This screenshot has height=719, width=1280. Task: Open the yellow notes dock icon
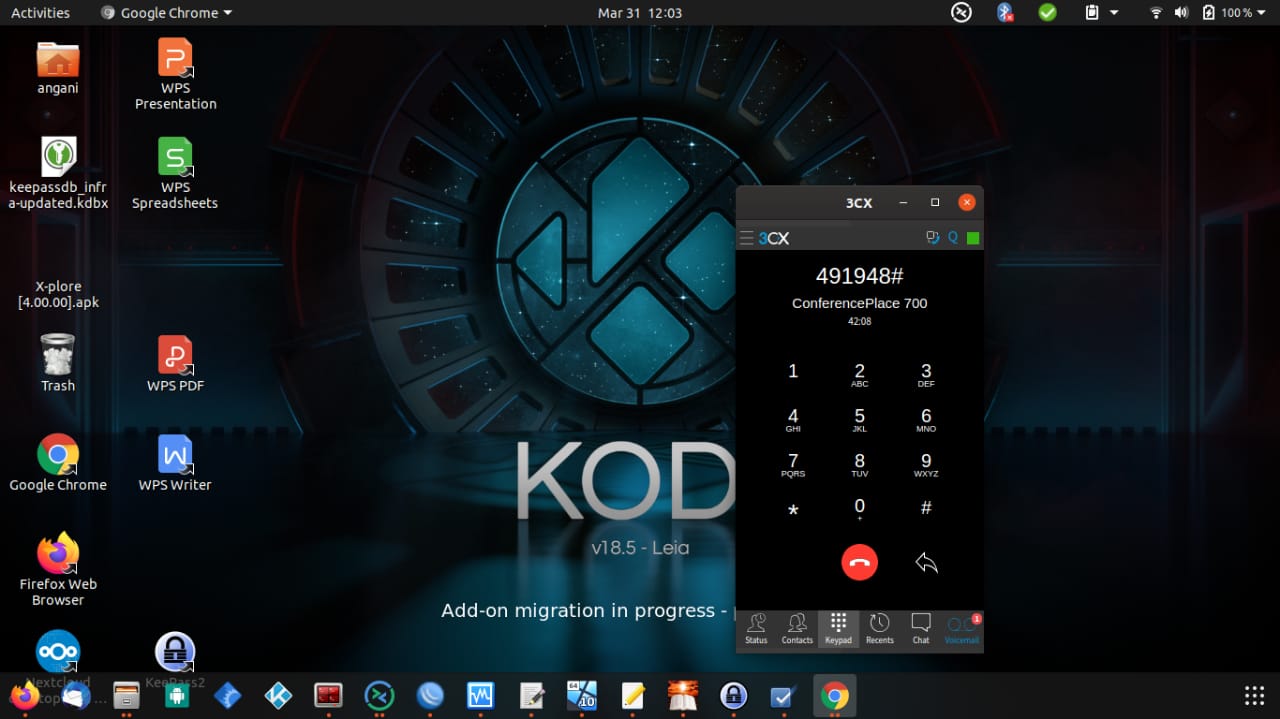point(633,695)
